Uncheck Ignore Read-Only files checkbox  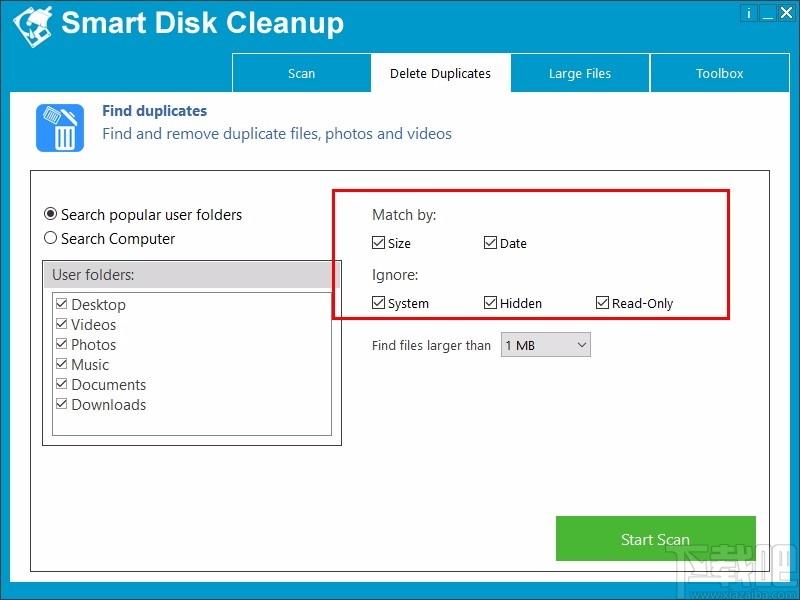click(603, 303)
